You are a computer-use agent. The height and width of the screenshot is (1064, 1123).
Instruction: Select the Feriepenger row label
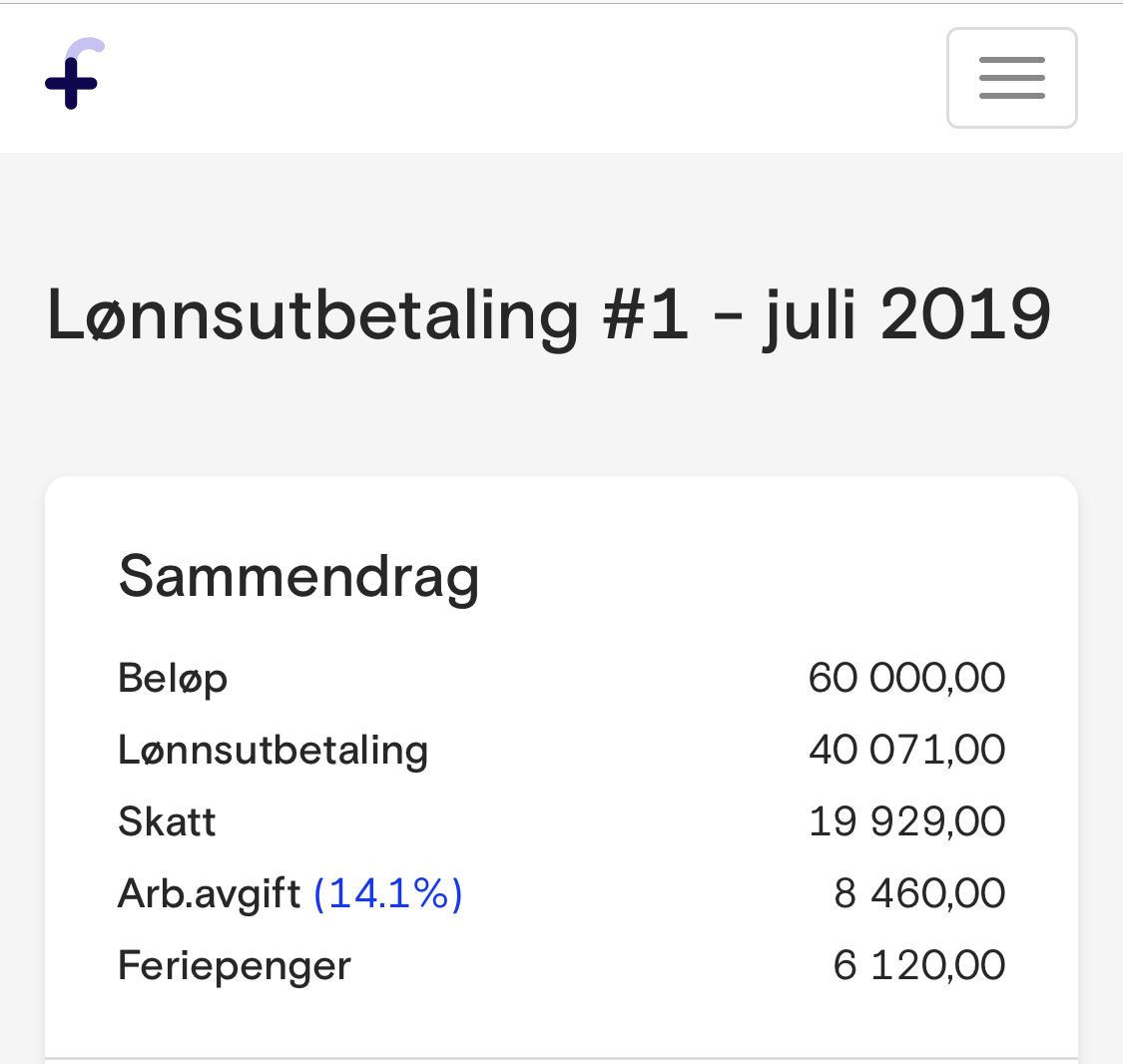click(x=235, y=966)
